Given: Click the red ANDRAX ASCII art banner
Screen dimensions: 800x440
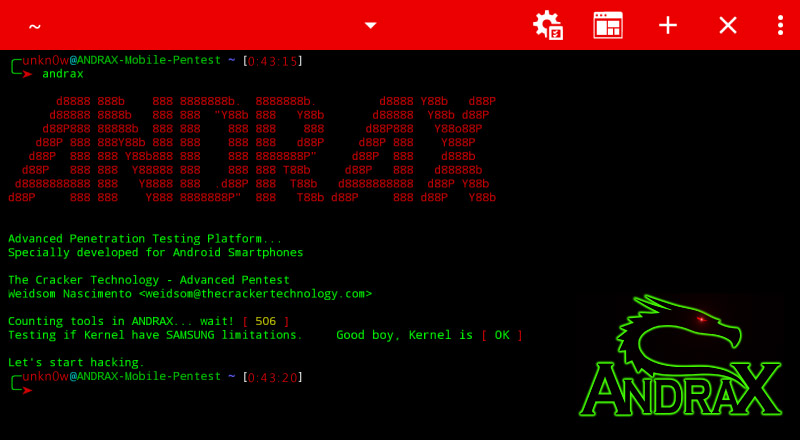Looking at the screenshot, I should point(252,150).
